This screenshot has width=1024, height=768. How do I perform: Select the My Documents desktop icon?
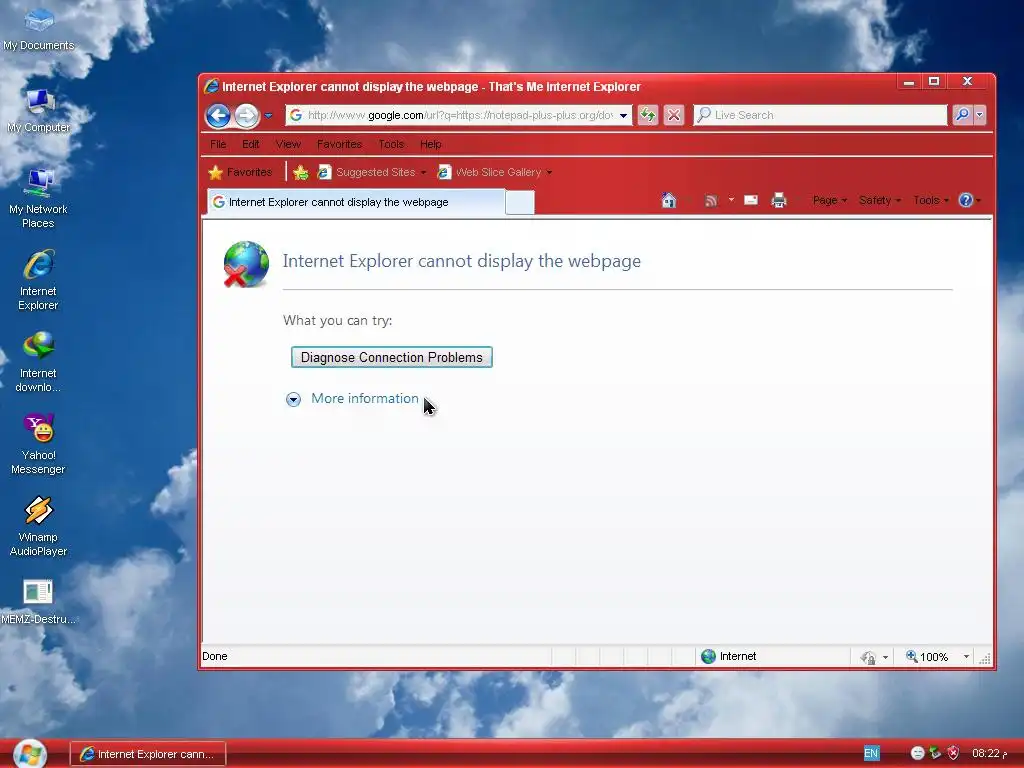[38, 29]
